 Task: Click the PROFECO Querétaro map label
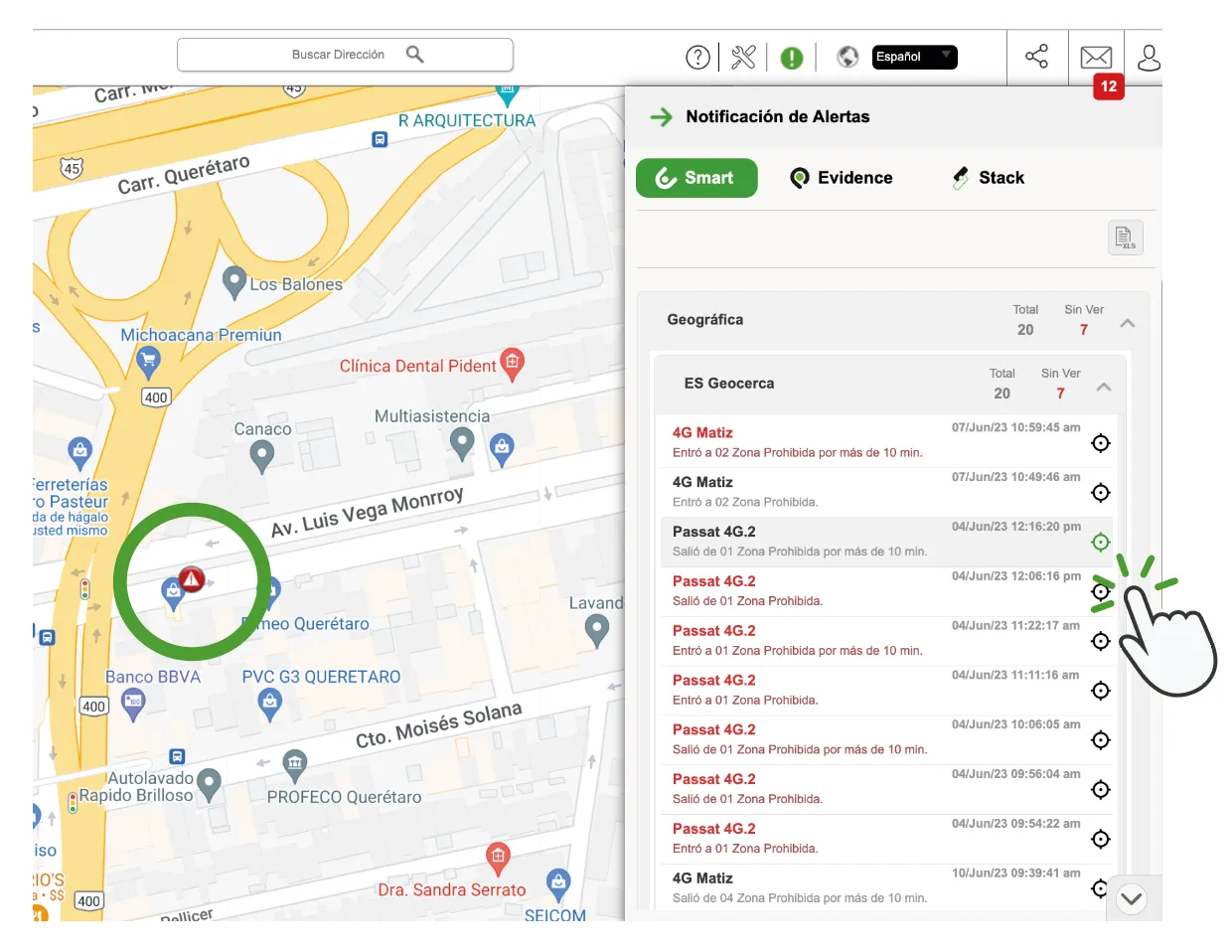(x=344, y=797)
